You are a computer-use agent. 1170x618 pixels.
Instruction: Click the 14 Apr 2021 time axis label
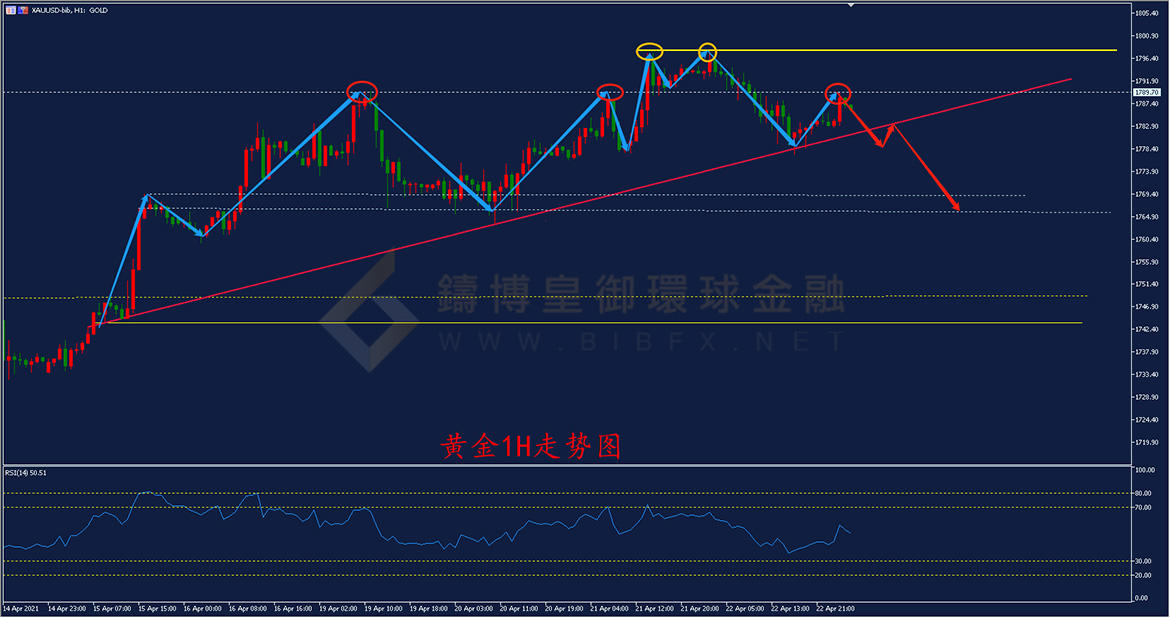(x=20, y=608)
